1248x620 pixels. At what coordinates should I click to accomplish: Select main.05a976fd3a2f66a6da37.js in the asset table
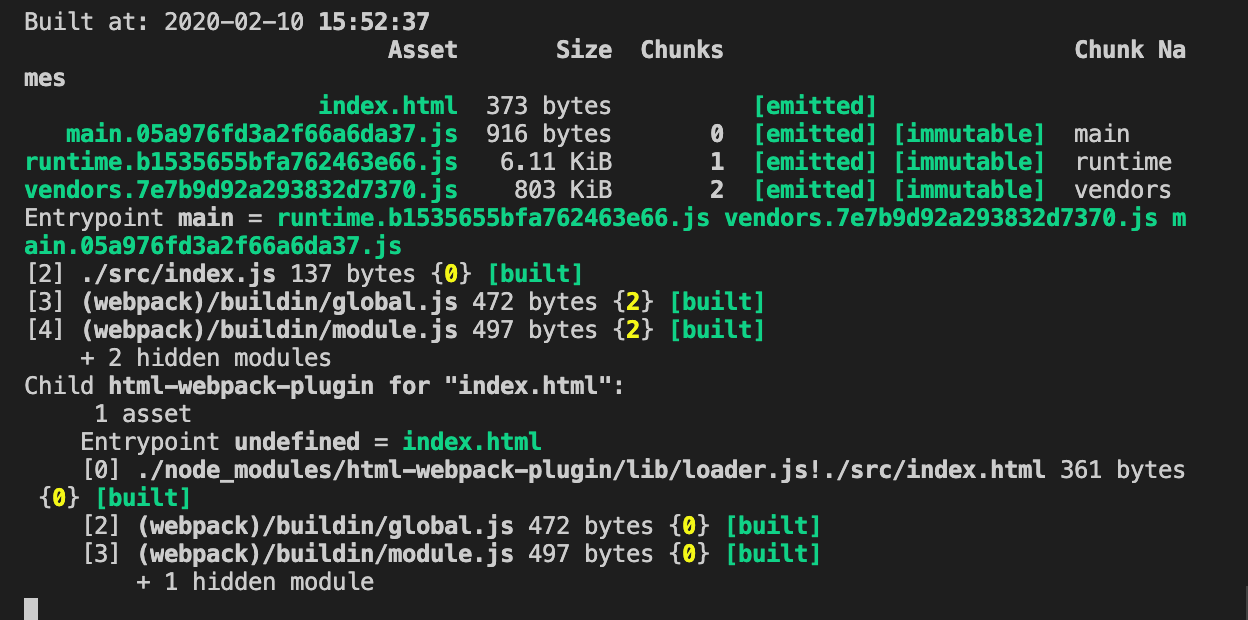[261, 133]
